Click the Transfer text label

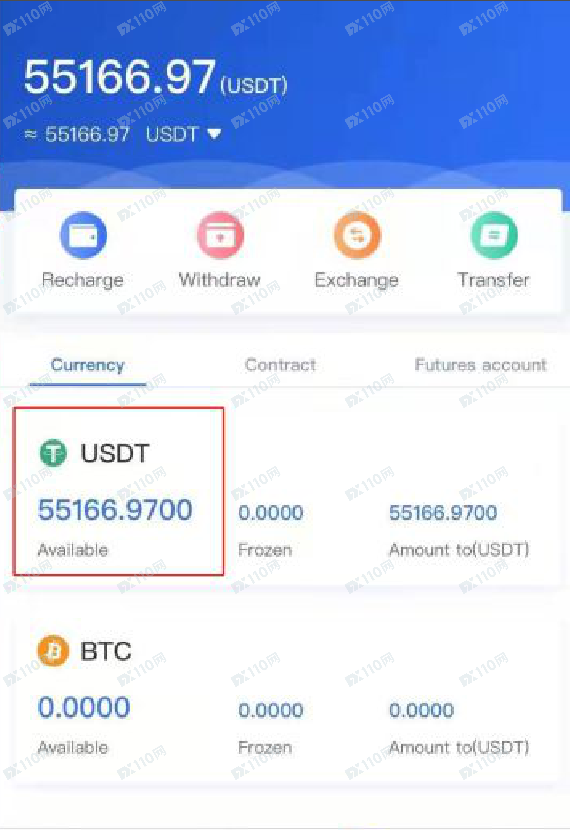(x=494, y=279)
